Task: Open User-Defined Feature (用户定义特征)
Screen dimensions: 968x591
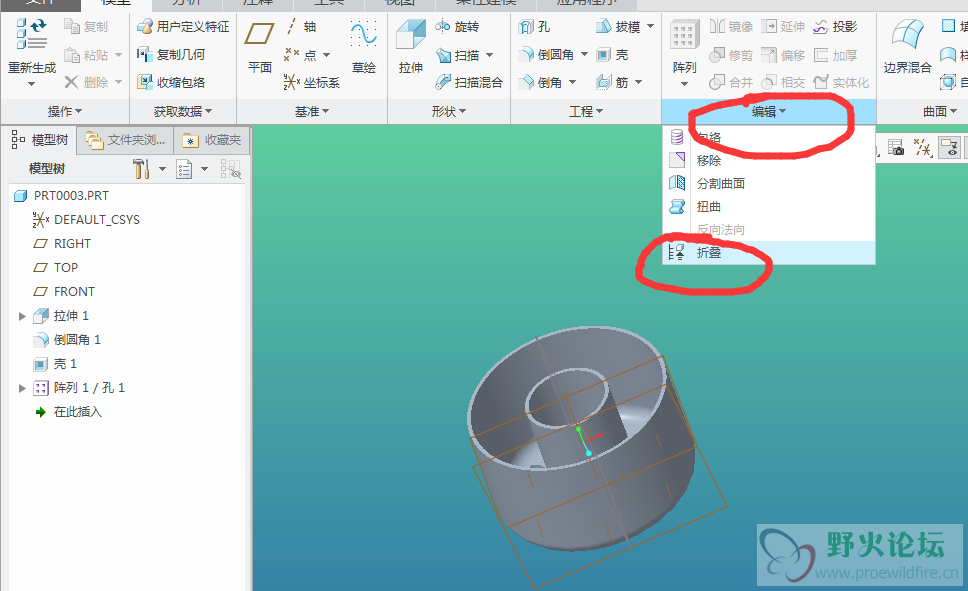Action: [x=183, y=27]
